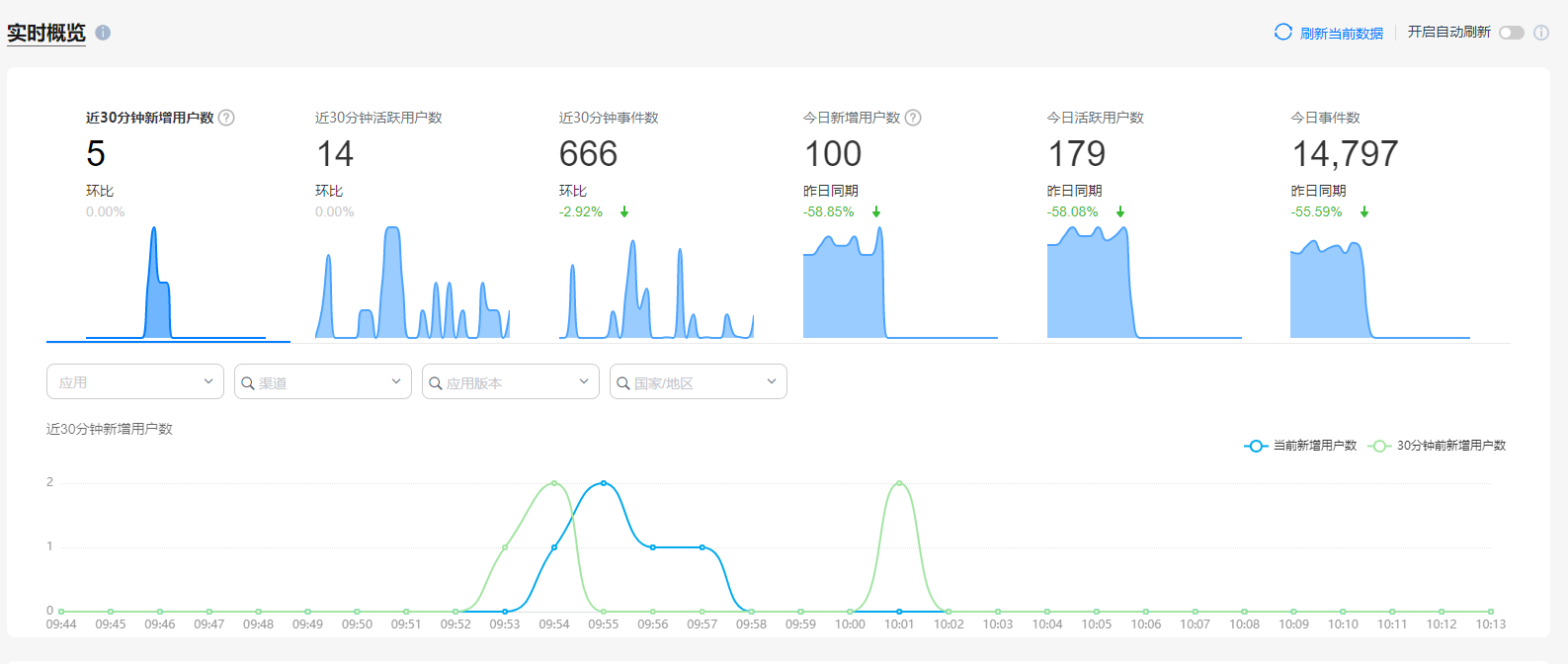Image resolution: width=1568 pixels, height=664 pixels.
Task: Select the 今日活跃用户数 metric card
Action: [1096, 118]
